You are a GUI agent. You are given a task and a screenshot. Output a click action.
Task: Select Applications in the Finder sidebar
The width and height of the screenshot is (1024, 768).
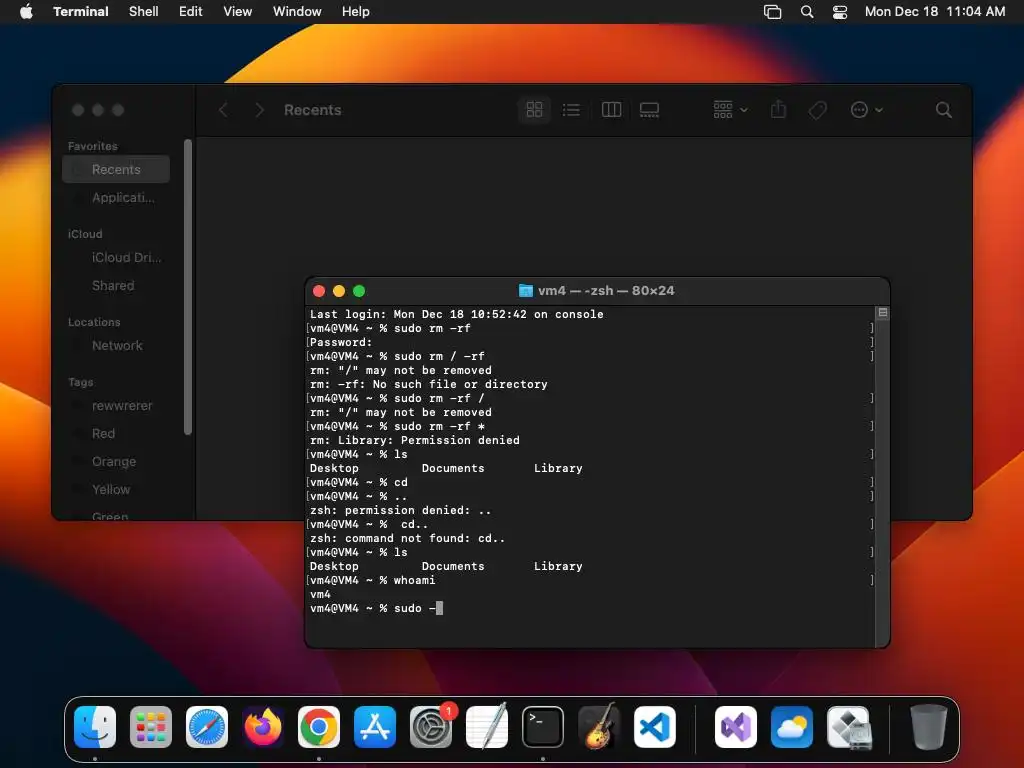[116, 197]
